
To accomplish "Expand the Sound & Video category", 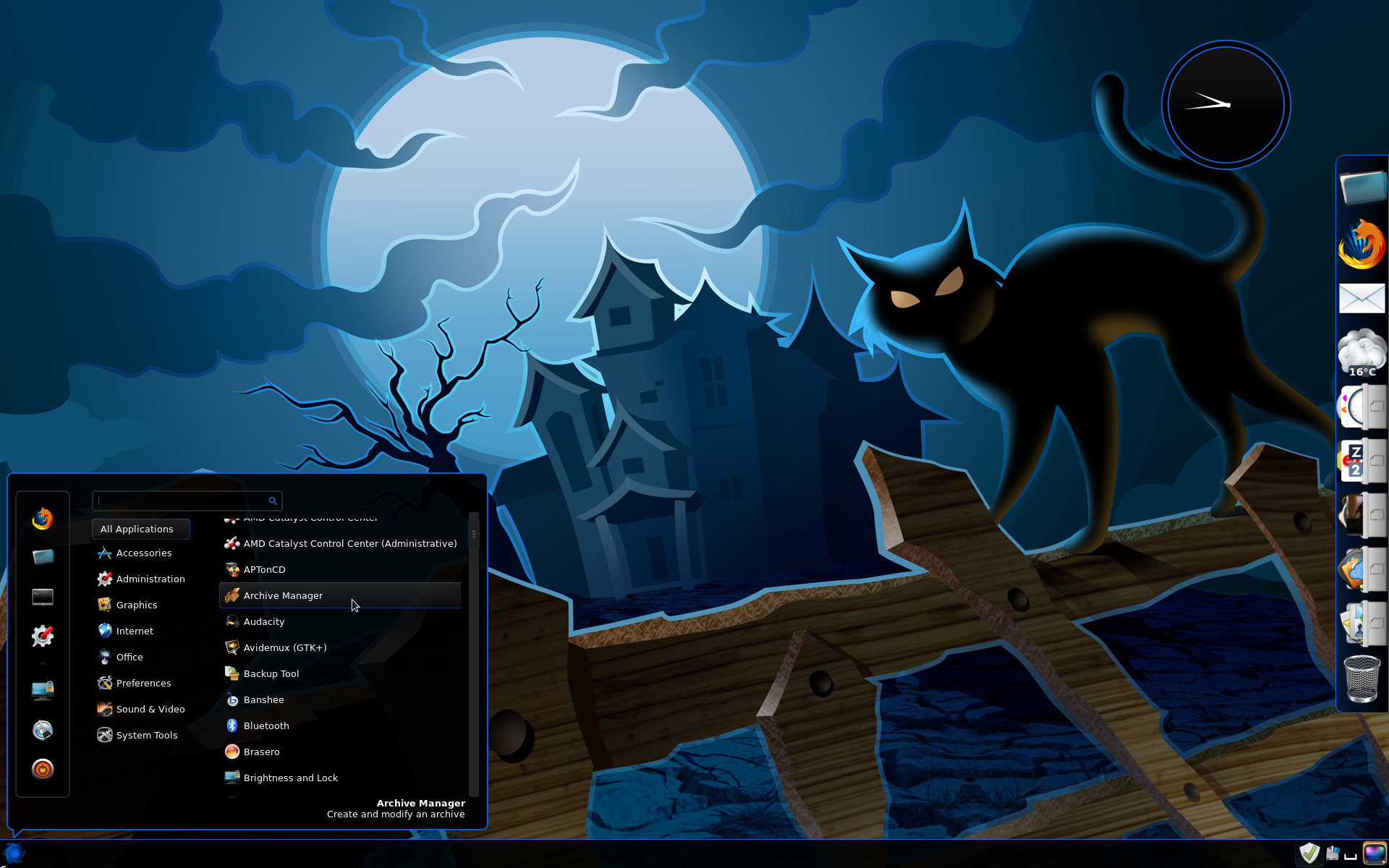I will pos(148,709).
